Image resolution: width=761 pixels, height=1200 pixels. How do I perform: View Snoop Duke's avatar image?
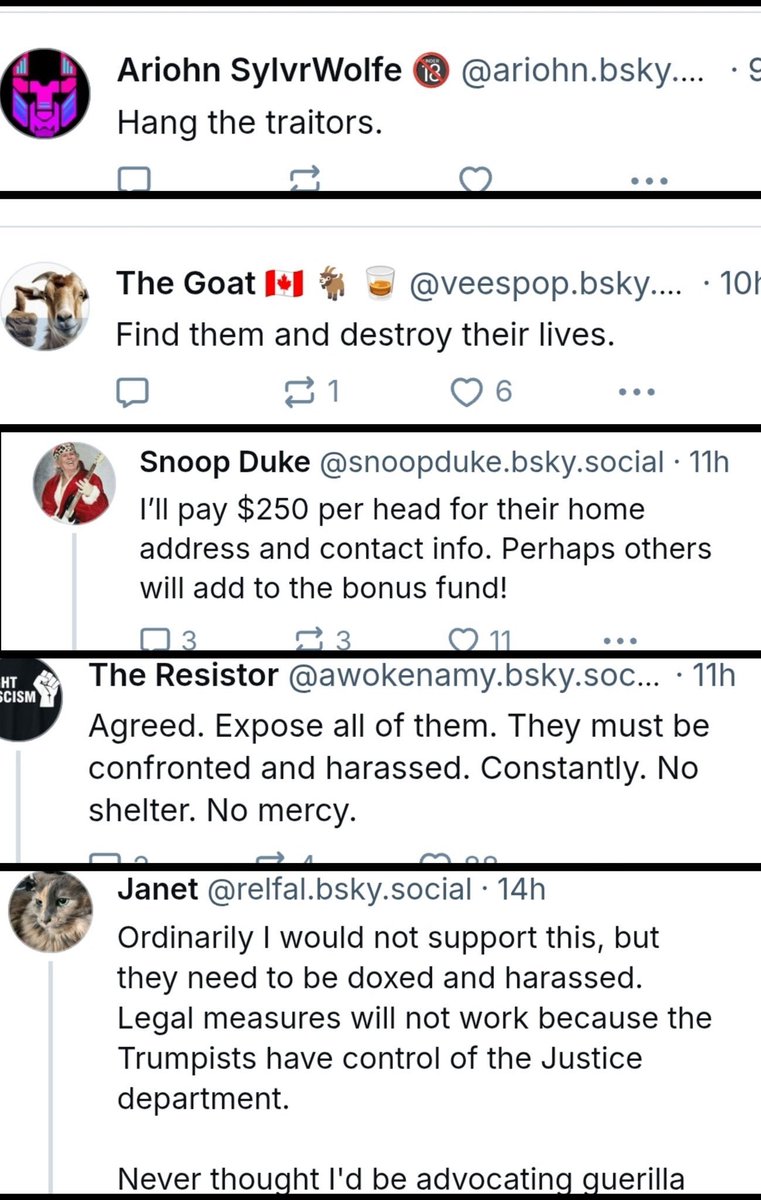(75, 482)
